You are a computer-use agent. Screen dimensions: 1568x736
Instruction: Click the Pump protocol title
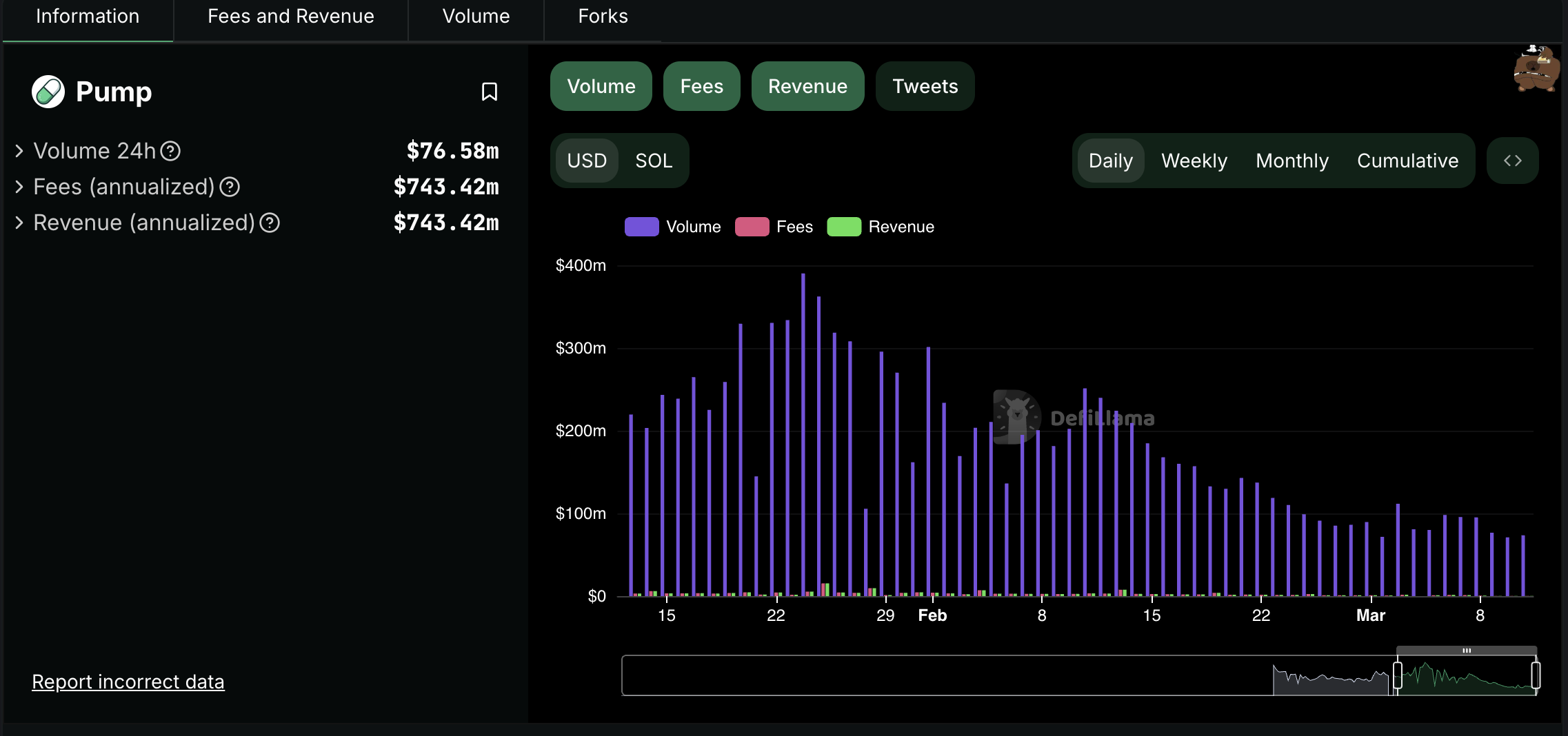pos(114,92)
